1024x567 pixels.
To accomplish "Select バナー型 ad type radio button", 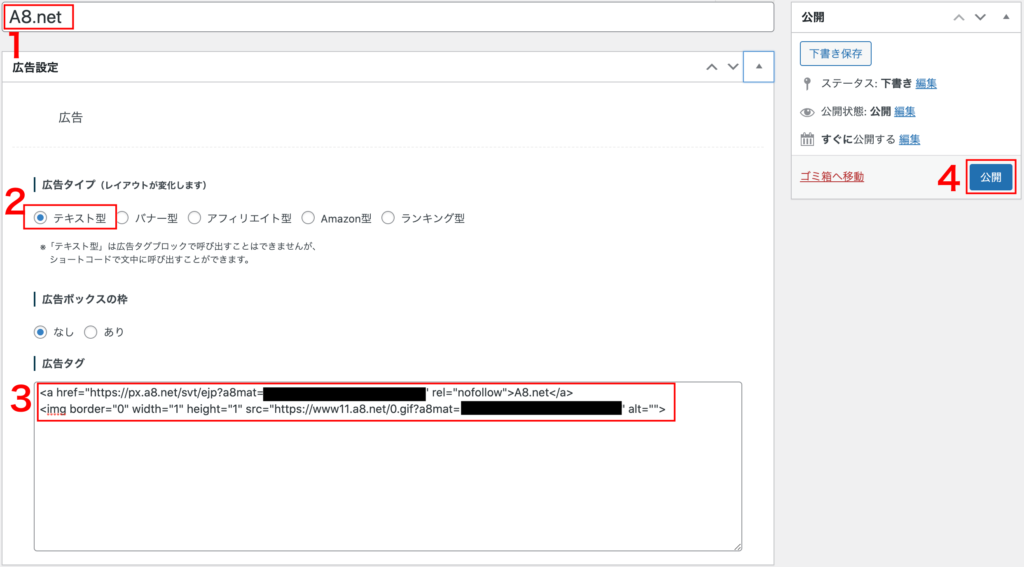I will (122, 218).
